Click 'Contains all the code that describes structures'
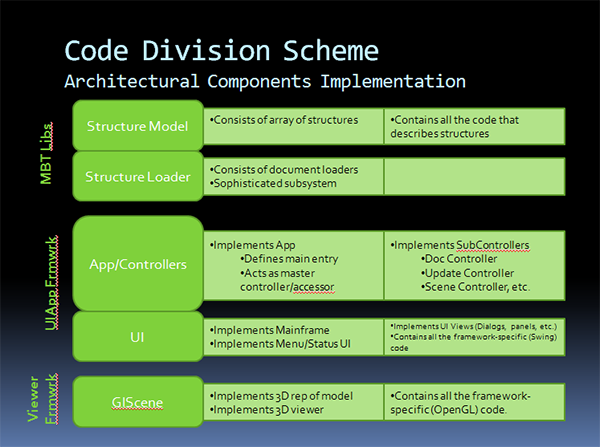 tap(454, 127)
